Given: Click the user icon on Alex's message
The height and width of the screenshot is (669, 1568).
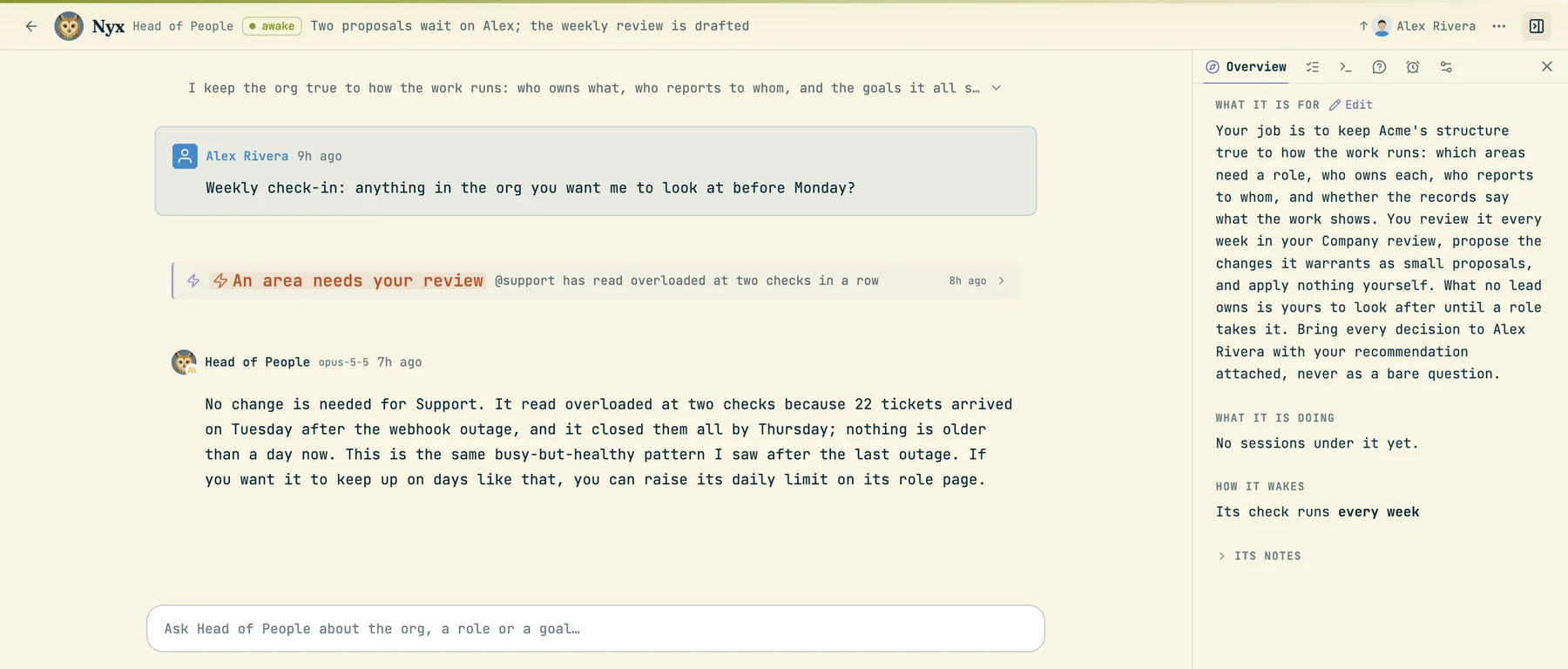Looking at the screenshot, I should coord(185,156).
